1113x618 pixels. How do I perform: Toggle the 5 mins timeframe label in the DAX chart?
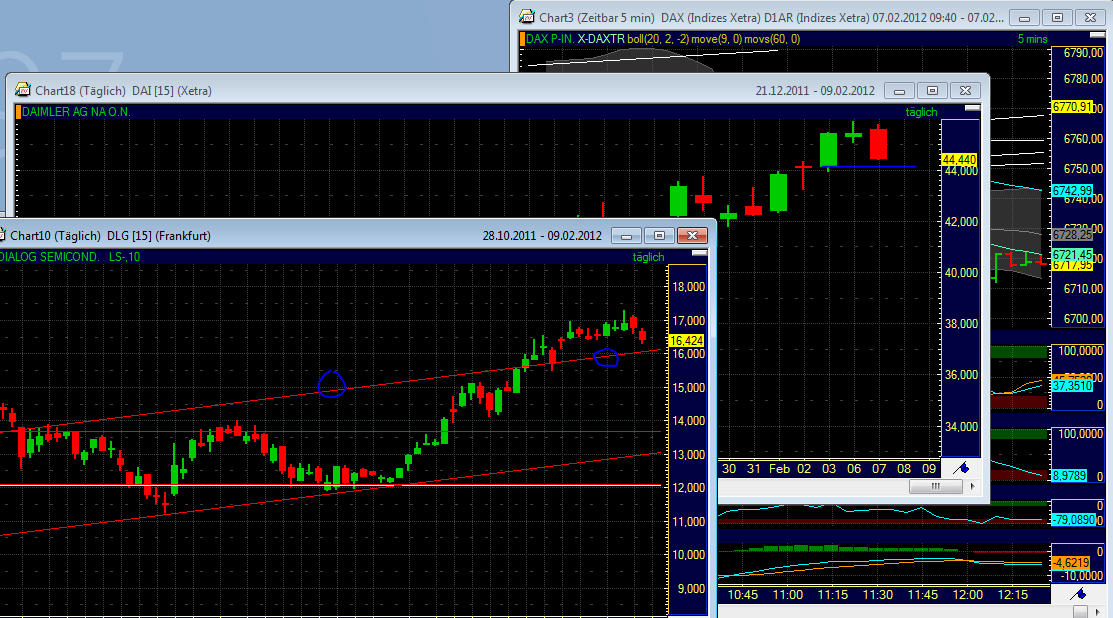[x=1035, y=39]
